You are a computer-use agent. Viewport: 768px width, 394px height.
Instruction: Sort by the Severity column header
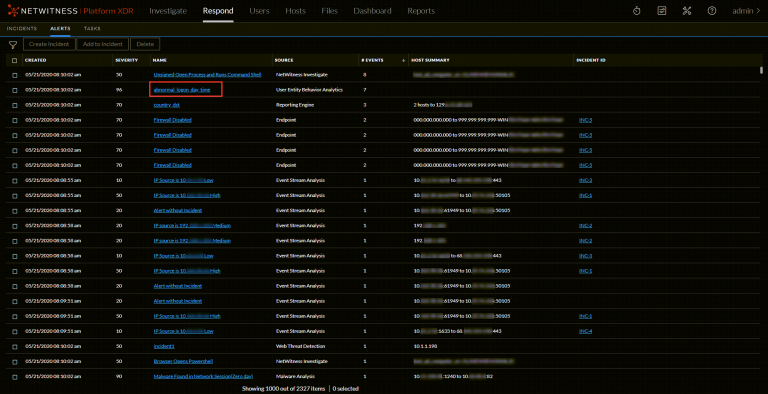(x=126, y=60)
